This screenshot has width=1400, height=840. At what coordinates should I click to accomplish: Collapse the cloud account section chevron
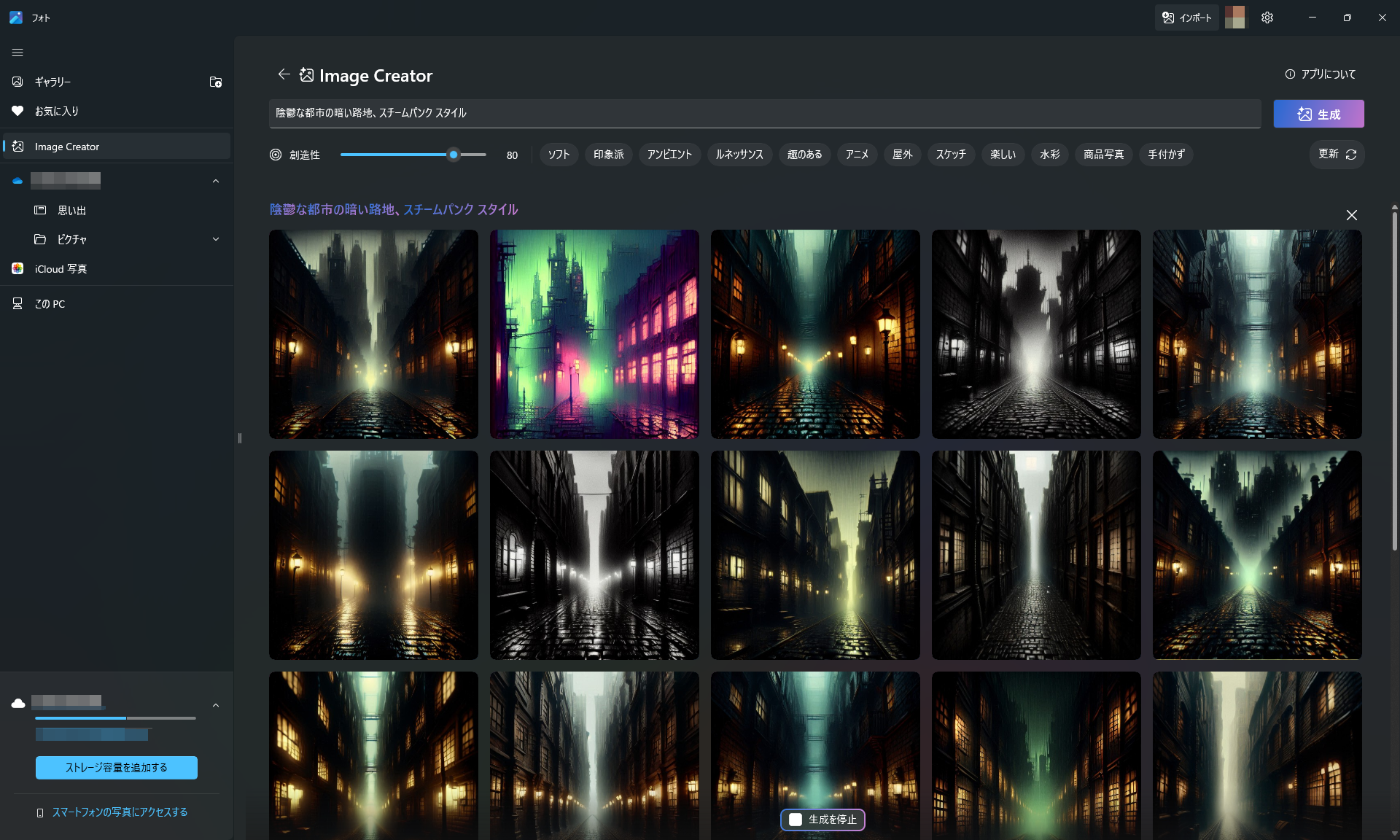[x=215, y=180]
